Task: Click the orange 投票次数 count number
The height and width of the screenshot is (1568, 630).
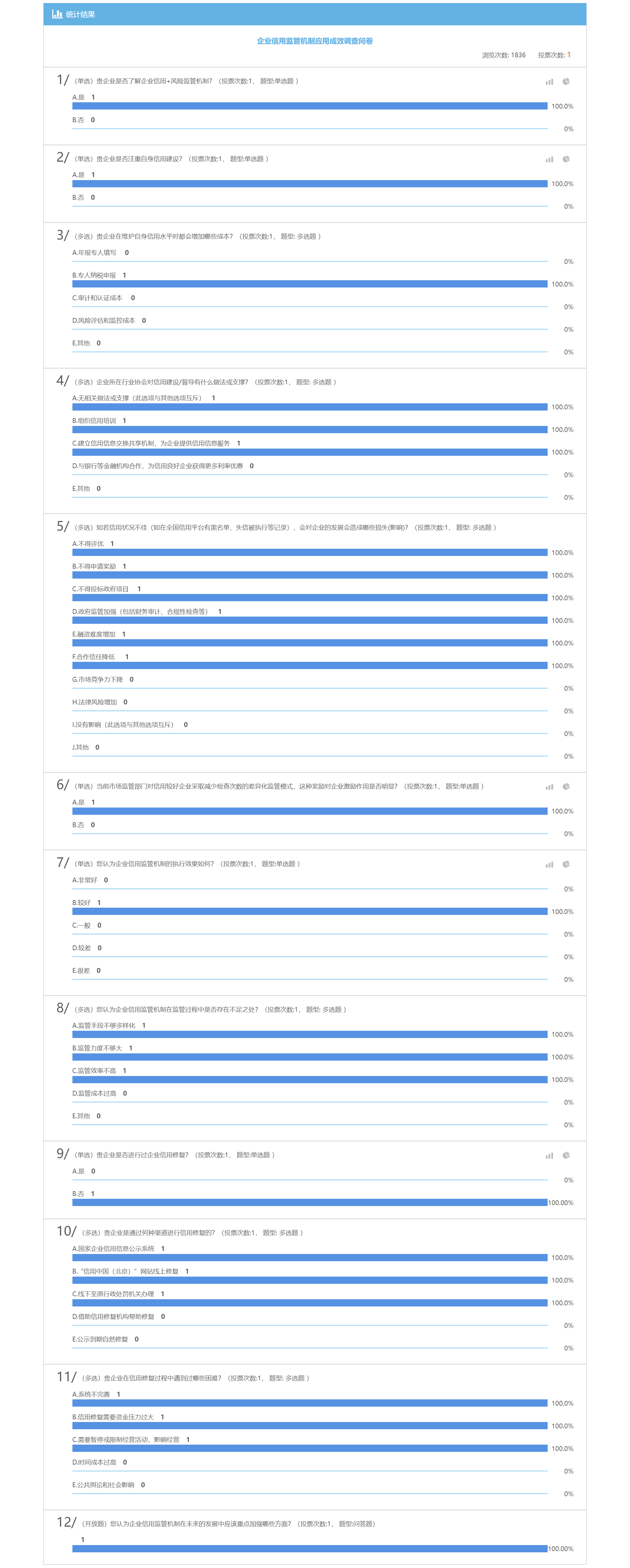Action: (568, 55)
